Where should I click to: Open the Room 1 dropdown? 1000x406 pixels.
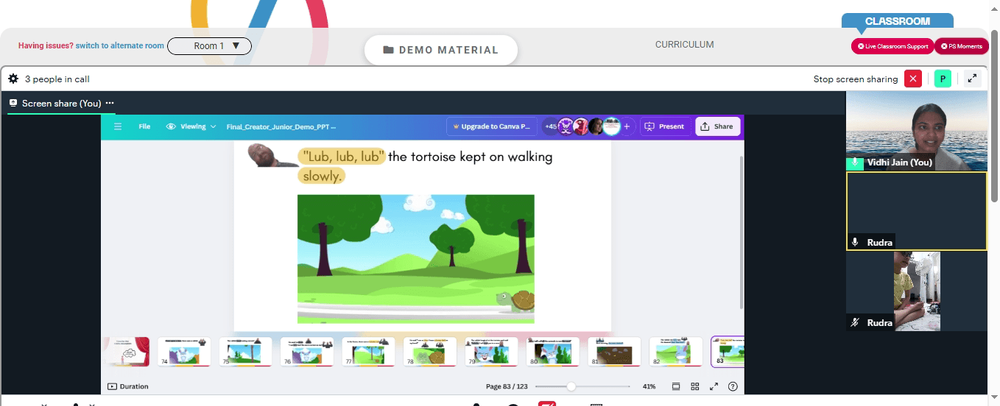coord(209,46)
